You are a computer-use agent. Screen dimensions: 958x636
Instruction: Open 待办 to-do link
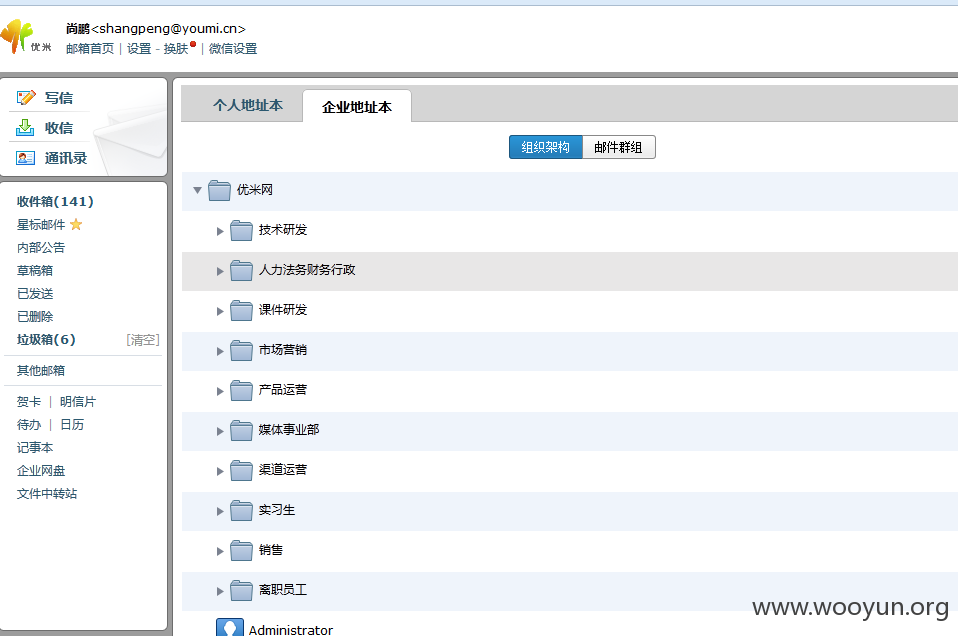(29, 425)
